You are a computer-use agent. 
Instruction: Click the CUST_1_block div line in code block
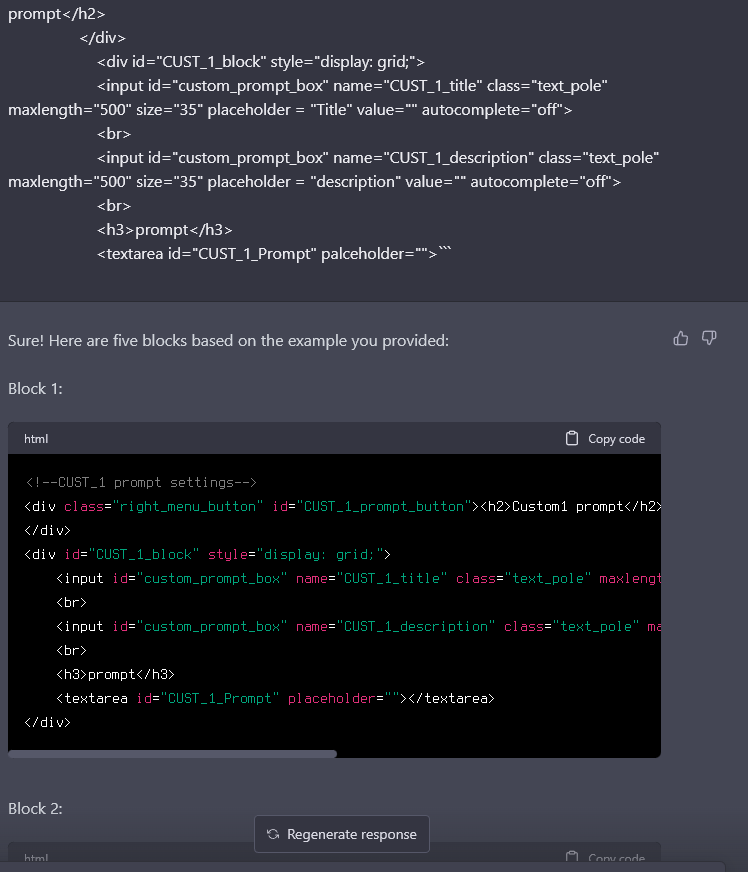pos(207,554)
